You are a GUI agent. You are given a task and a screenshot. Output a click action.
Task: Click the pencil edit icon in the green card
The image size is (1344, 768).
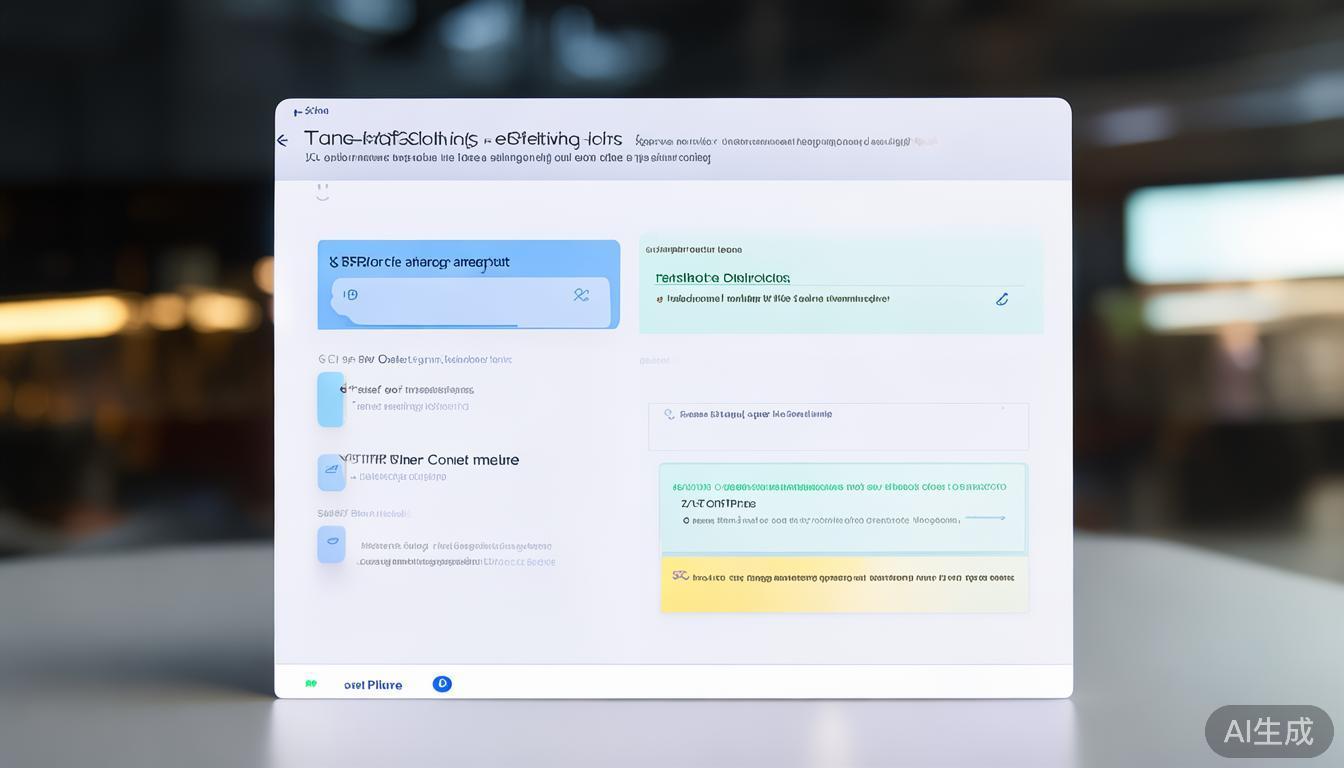[1002, 299]
